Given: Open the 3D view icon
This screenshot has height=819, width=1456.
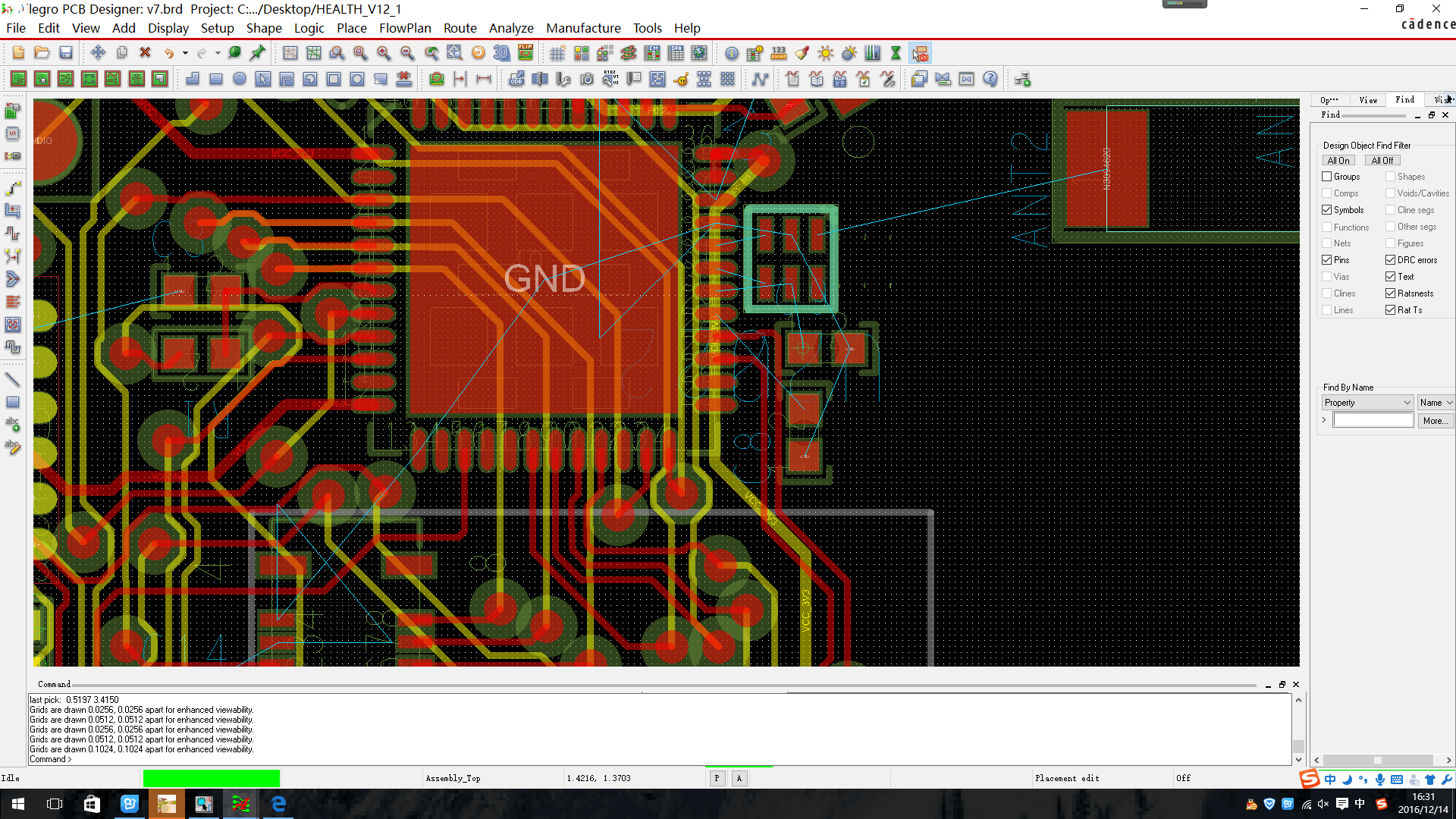Looking at the screenshot, I should pyautogui.click(x=501, y=53).
